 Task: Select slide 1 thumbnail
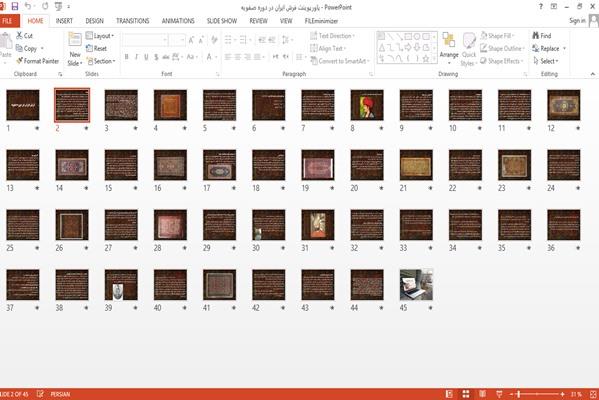[23, 105]
